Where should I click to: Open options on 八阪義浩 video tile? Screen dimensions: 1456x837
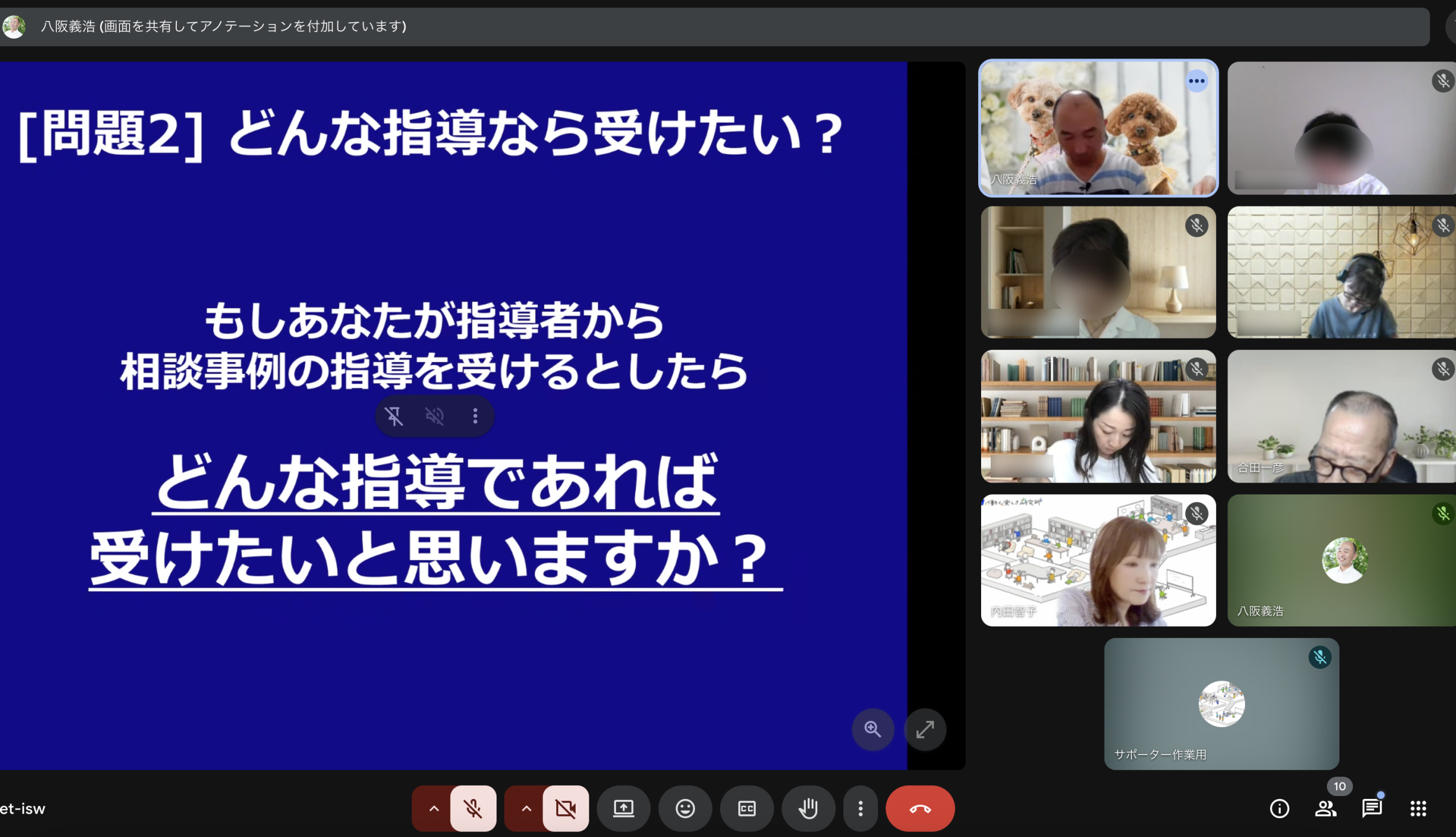coord(1196,81)
